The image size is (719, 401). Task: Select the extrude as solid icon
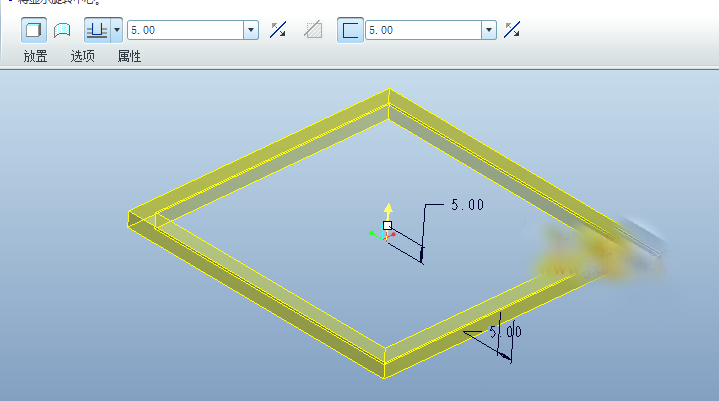pyautogui.click(x=34, y=30)
